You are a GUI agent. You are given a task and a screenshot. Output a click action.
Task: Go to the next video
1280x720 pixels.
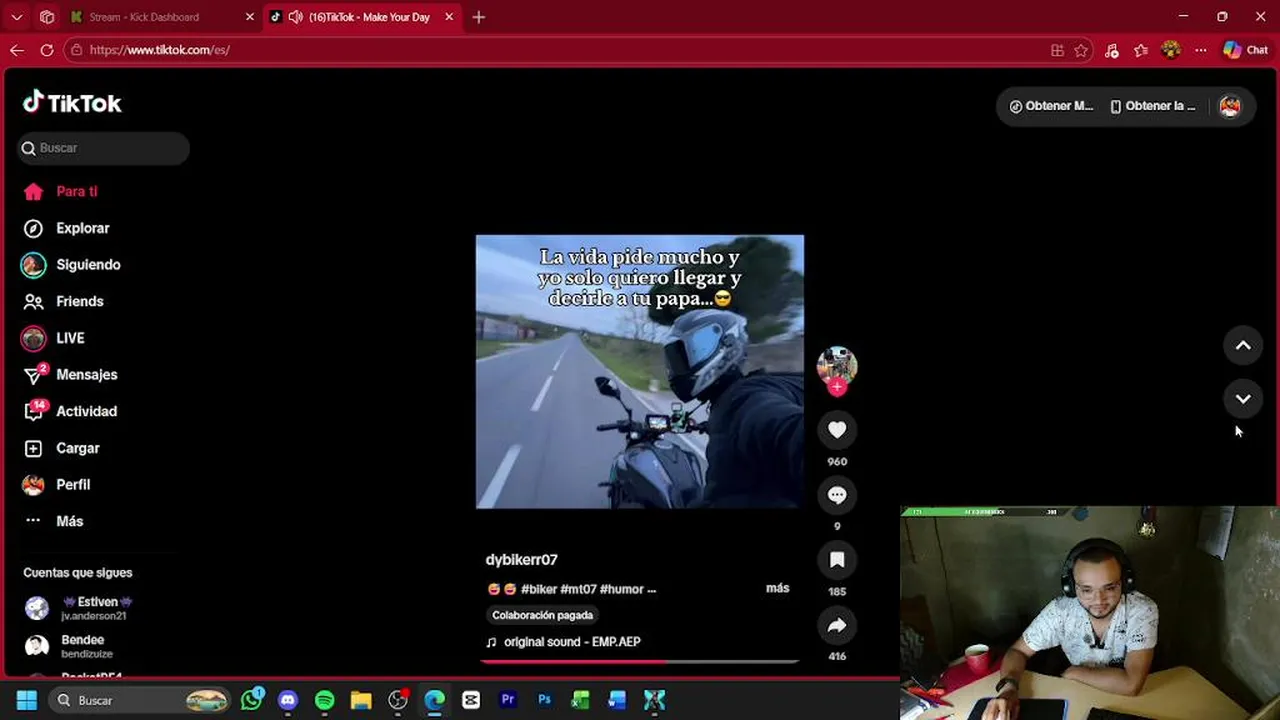click(1243, 398)
